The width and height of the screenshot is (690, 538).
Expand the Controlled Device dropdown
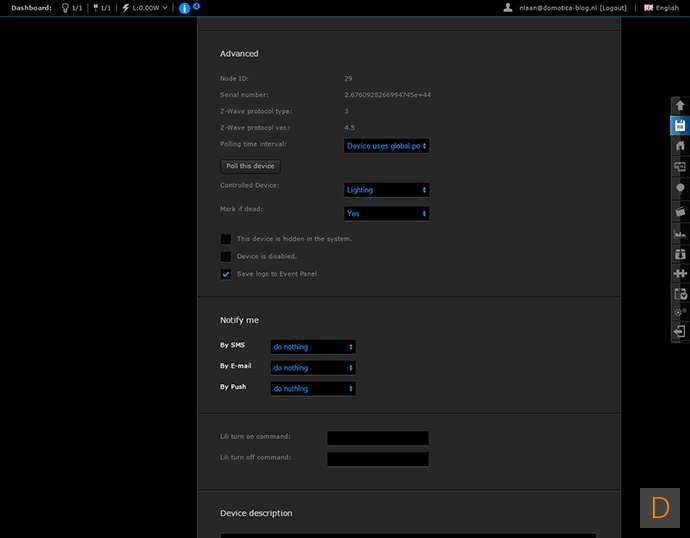pyautogui.click(x=386, y=190)
